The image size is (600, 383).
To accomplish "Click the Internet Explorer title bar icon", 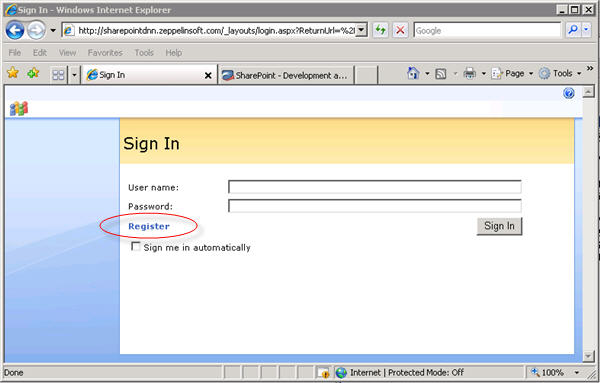I will point(11,10).
